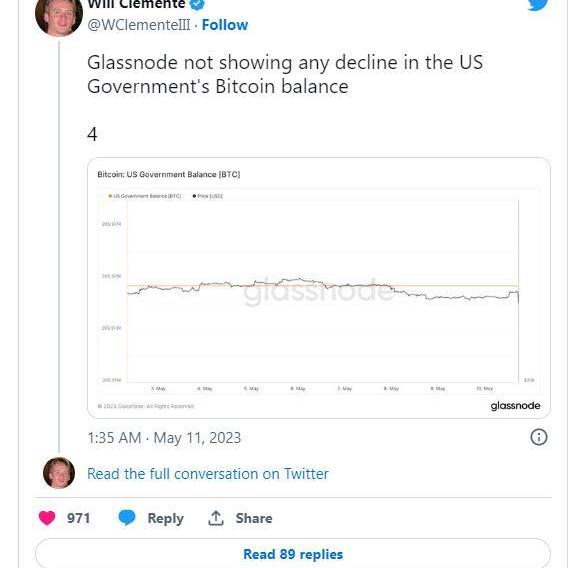Toggle Price [USD] legend series
586x568 pixels.
[x=208, y=196]
